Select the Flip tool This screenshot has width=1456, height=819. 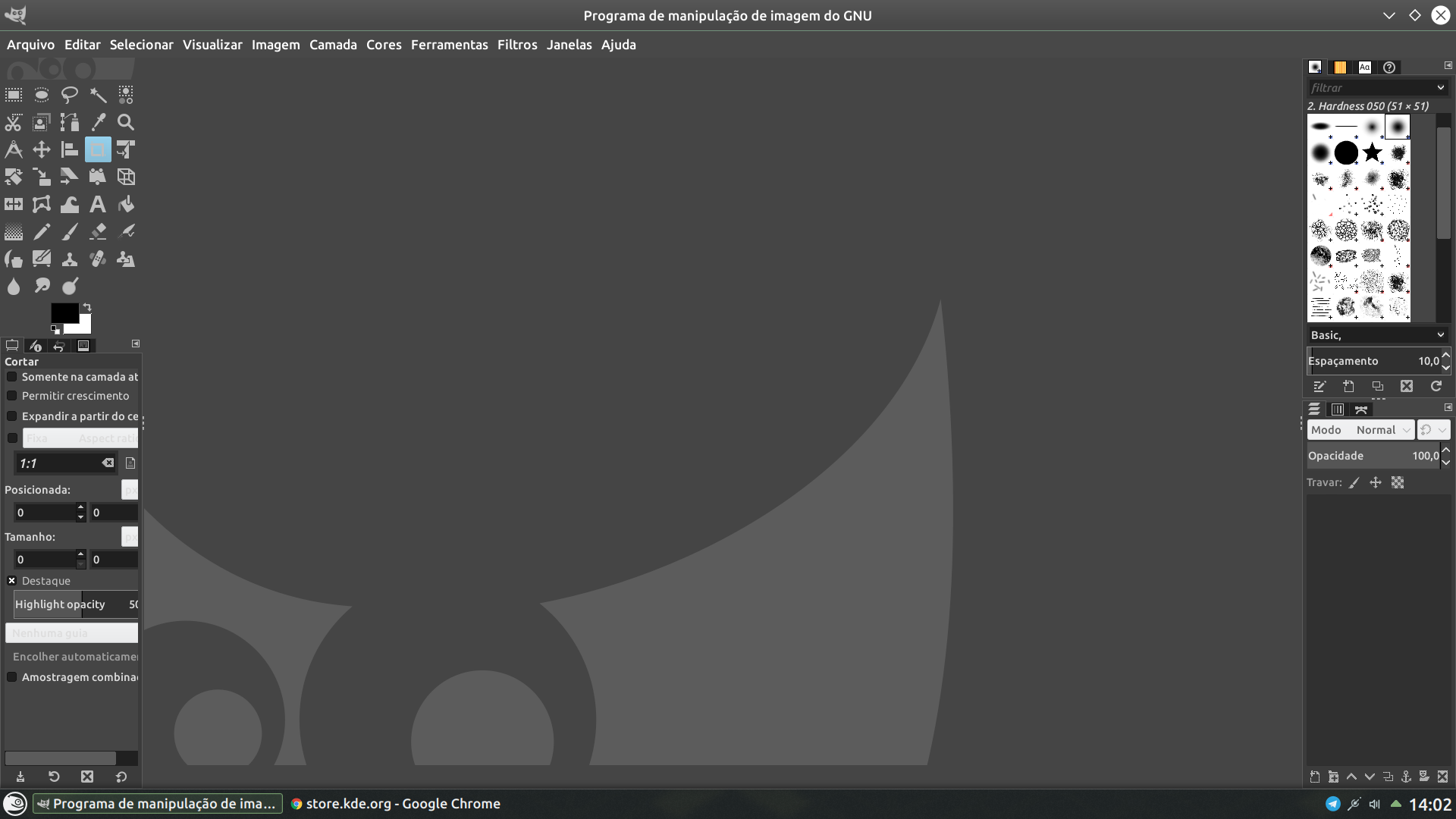14,204
